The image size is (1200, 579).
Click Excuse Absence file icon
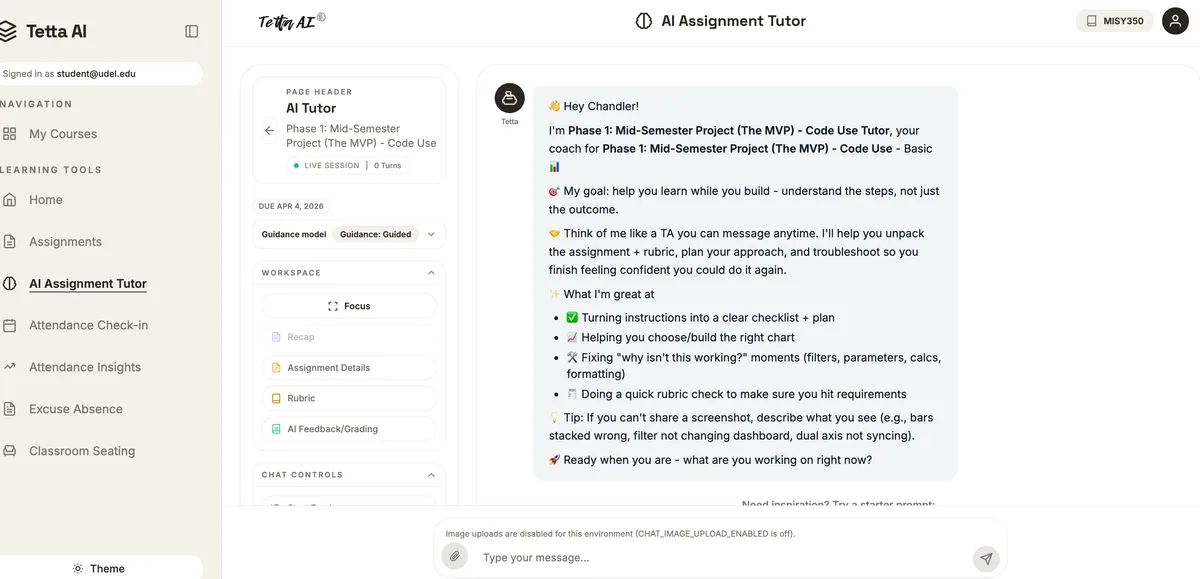(9, 409)
